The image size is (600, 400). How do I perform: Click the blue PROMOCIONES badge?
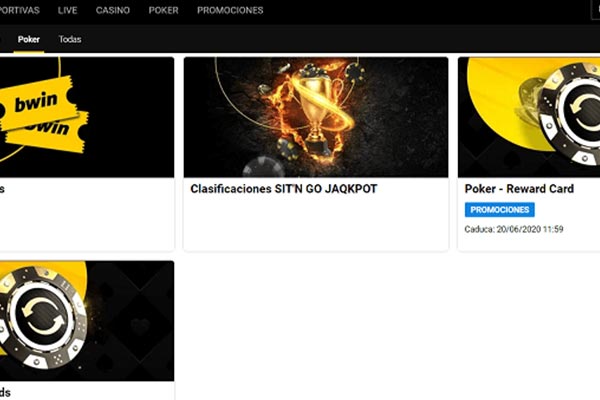[500, 210]
